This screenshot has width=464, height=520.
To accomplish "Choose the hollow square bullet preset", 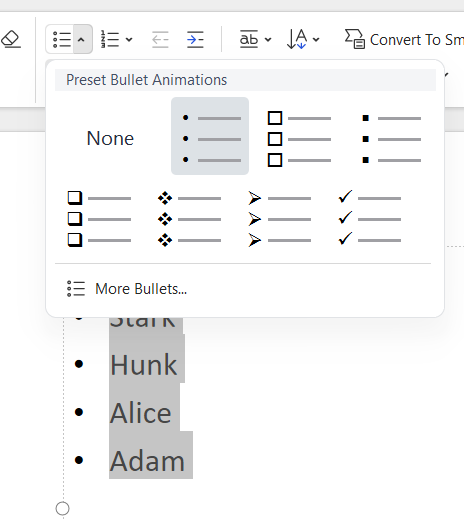I will click(x=300, y=139).
